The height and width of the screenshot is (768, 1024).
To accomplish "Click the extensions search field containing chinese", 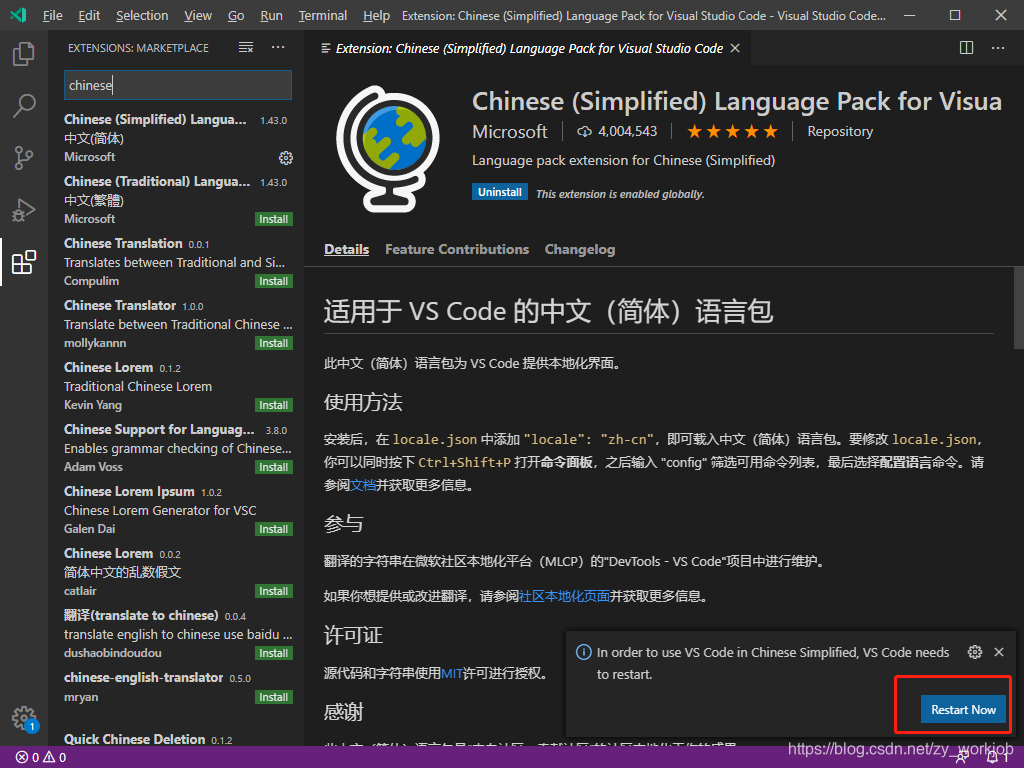I will (178, 85).
